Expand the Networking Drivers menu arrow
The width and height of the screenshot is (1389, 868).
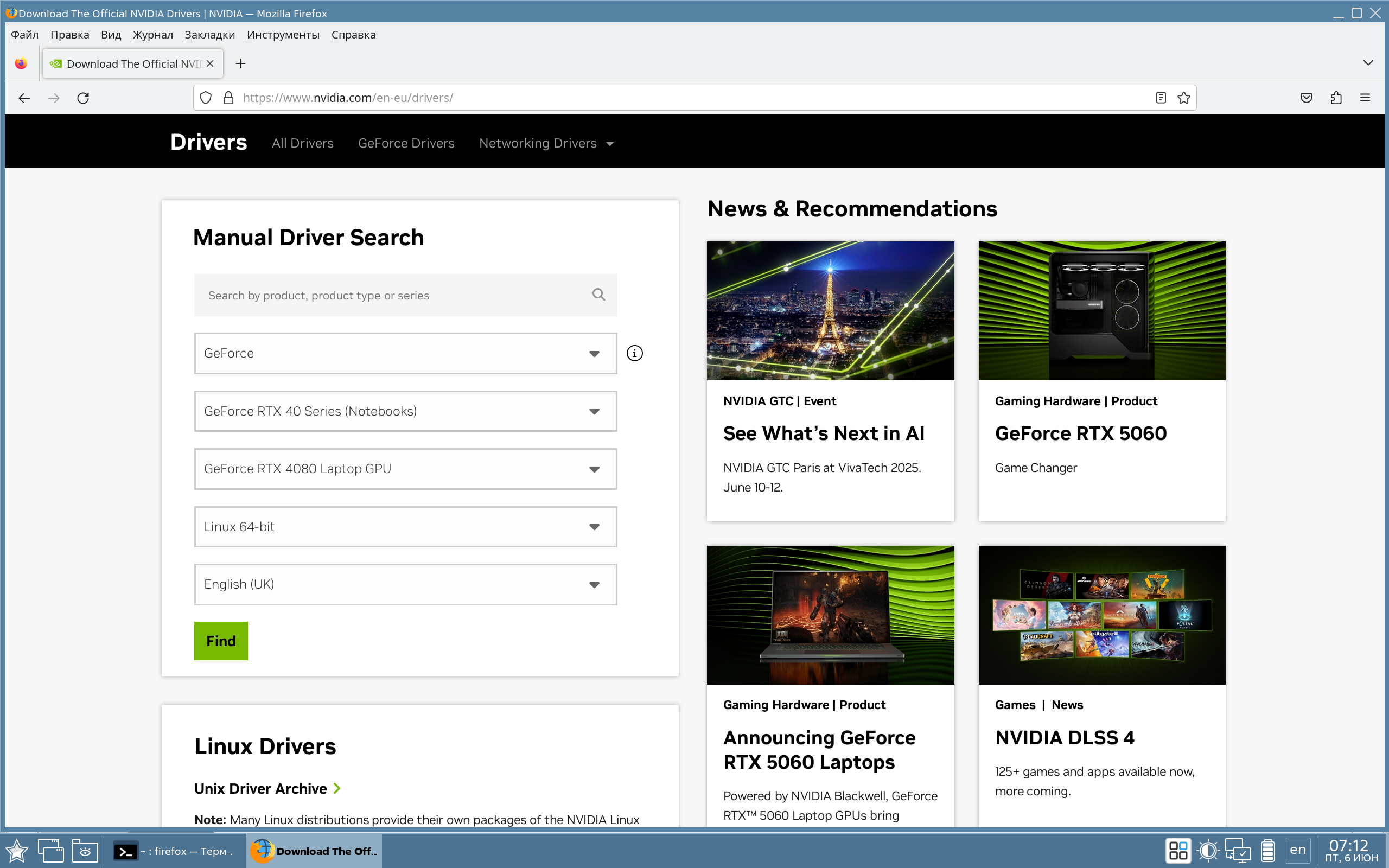[609, 144]
